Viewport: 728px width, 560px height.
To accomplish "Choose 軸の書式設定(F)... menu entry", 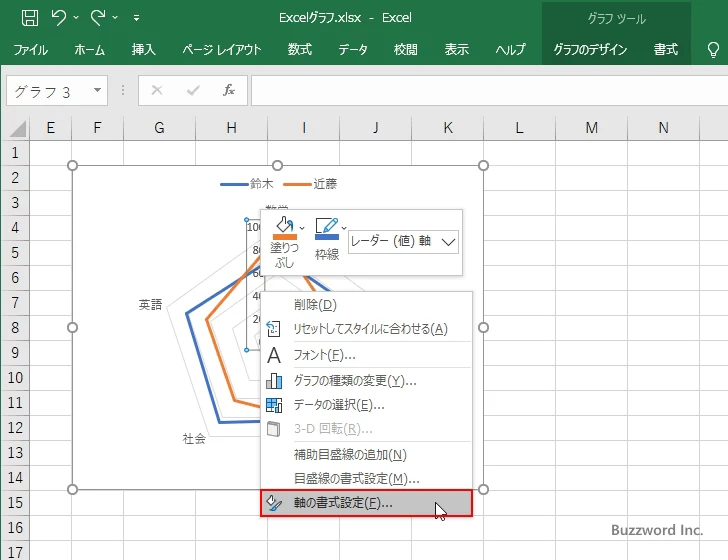I will click(367, 503).
